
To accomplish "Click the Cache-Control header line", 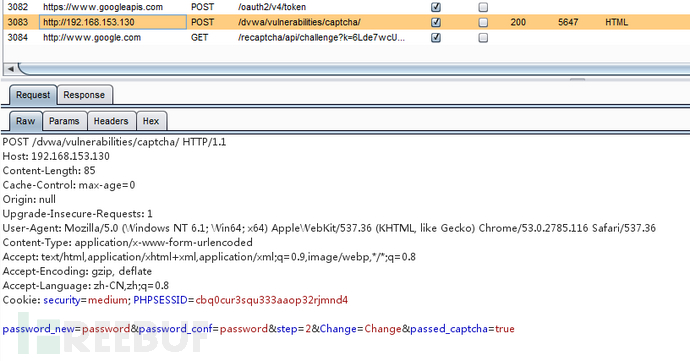I will [x=69, y=185].
